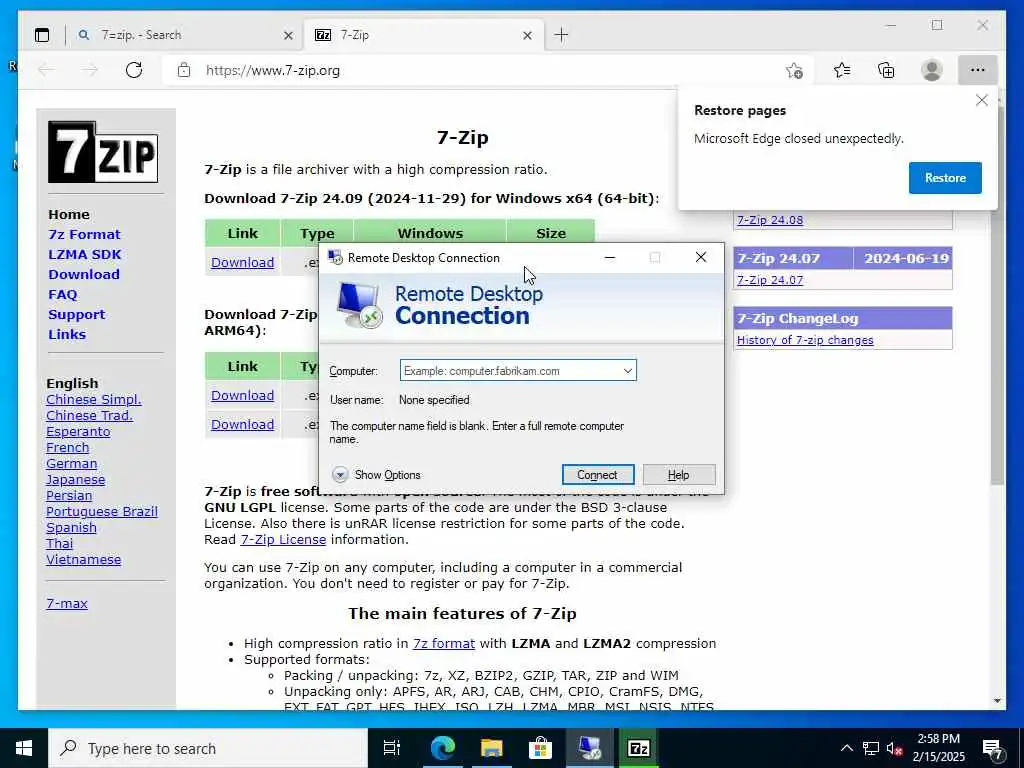Open FAQ in the sidebar

[x=63, y=295]
